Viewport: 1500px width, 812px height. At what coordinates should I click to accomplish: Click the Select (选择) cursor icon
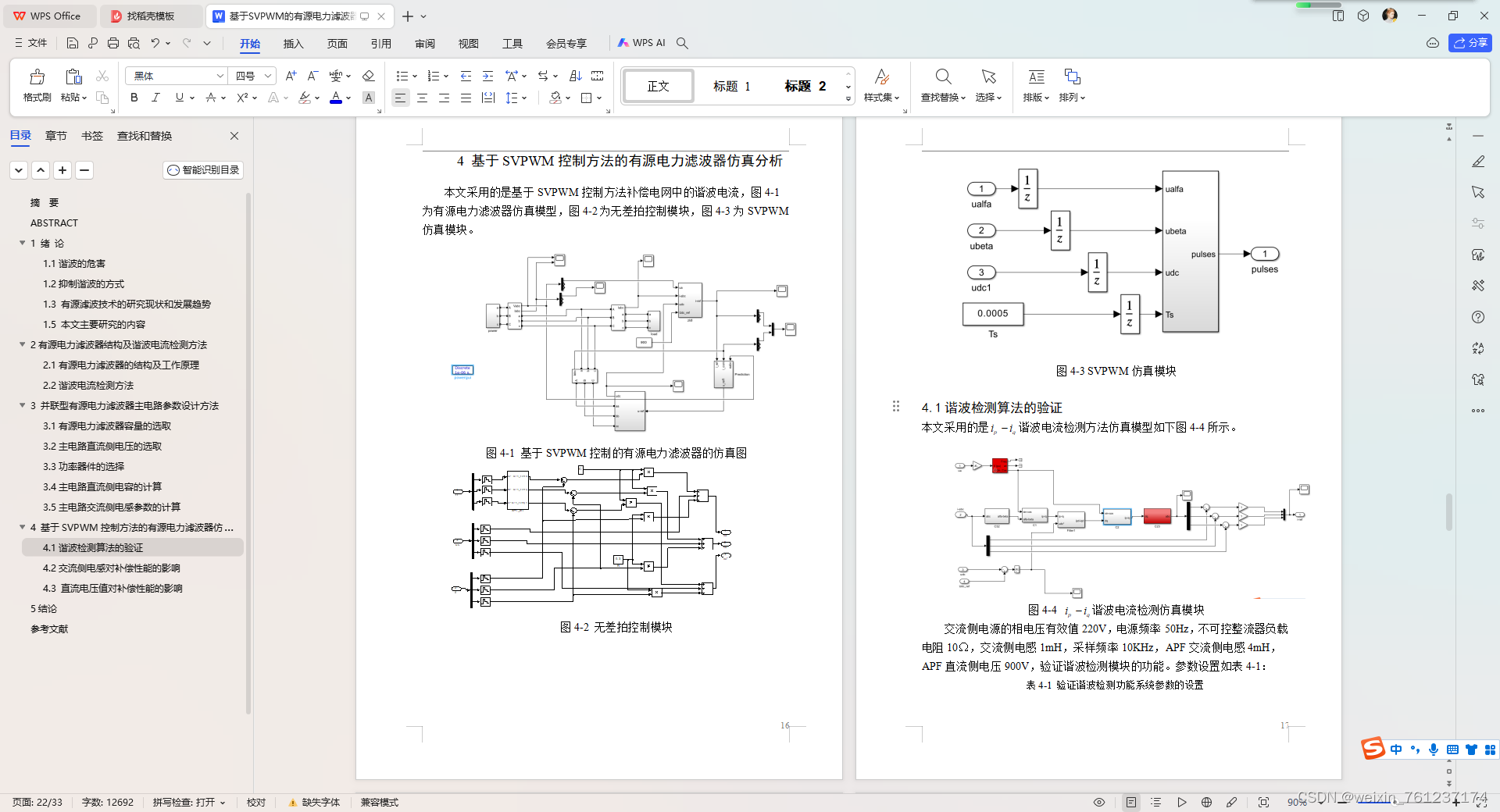[988, 77]
